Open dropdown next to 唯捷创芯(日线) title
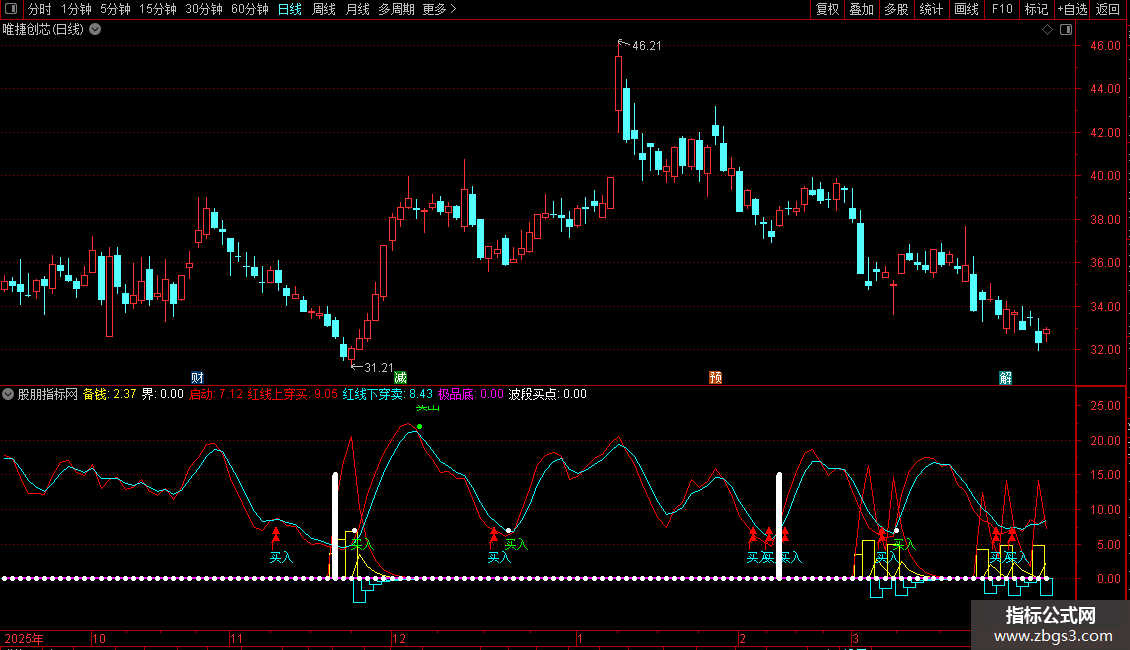The height and width of the screenshot is (650, 1130). 94,30
